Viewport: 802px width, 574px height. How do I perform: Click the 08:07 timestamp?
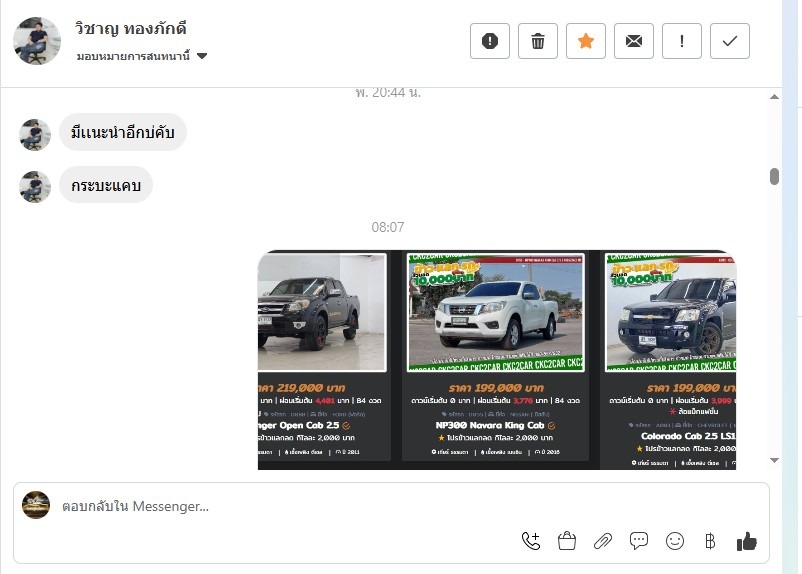(388, 227)
